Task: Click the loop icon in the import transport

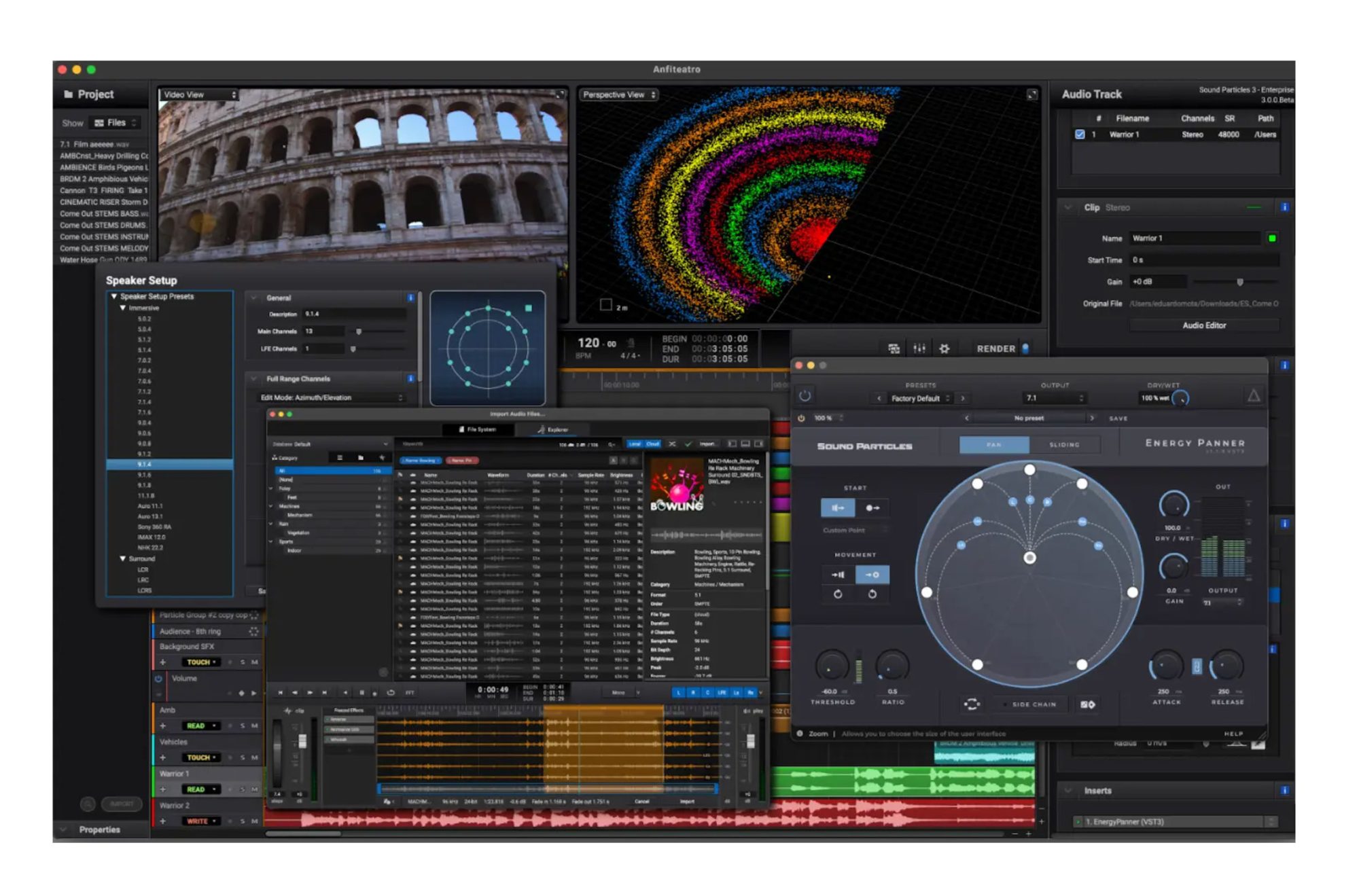Action: (x=391, y=693)
